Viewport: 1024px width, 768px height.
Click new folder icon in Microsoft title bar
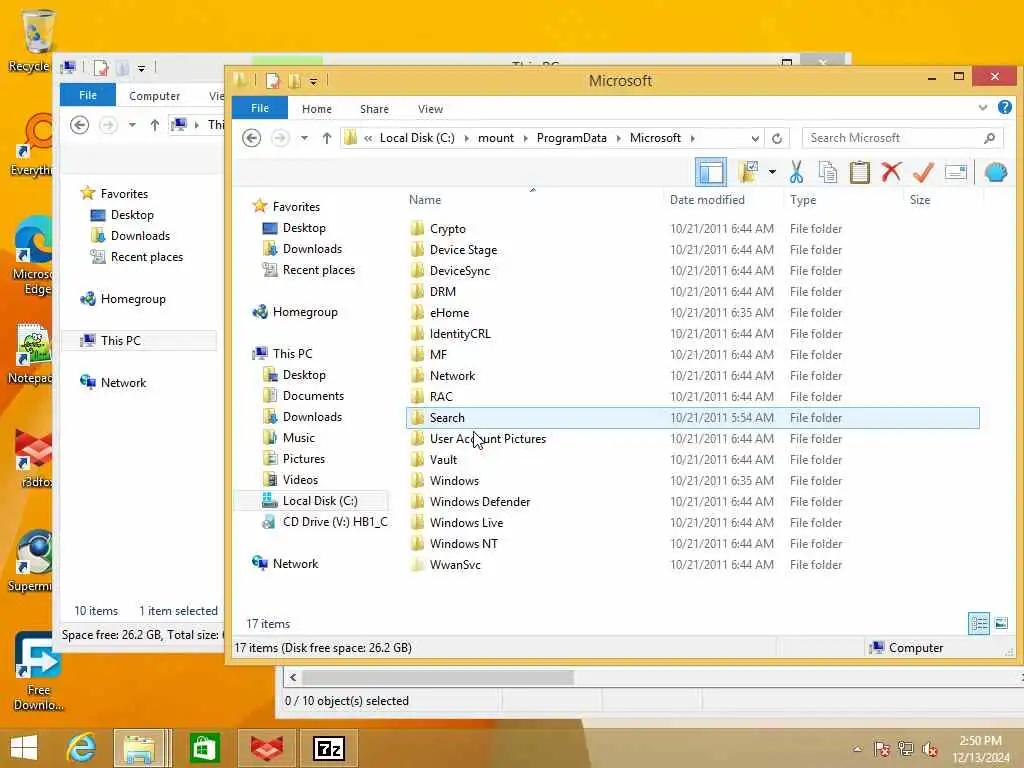coord(295,81)
